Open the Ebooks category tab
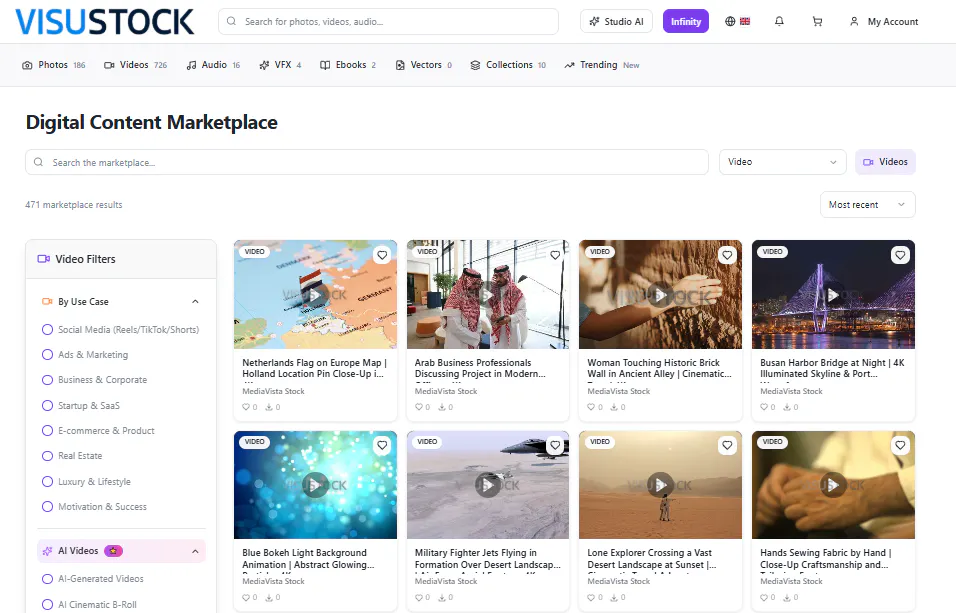This screenshot has width=956, height=613. [348, 65]
